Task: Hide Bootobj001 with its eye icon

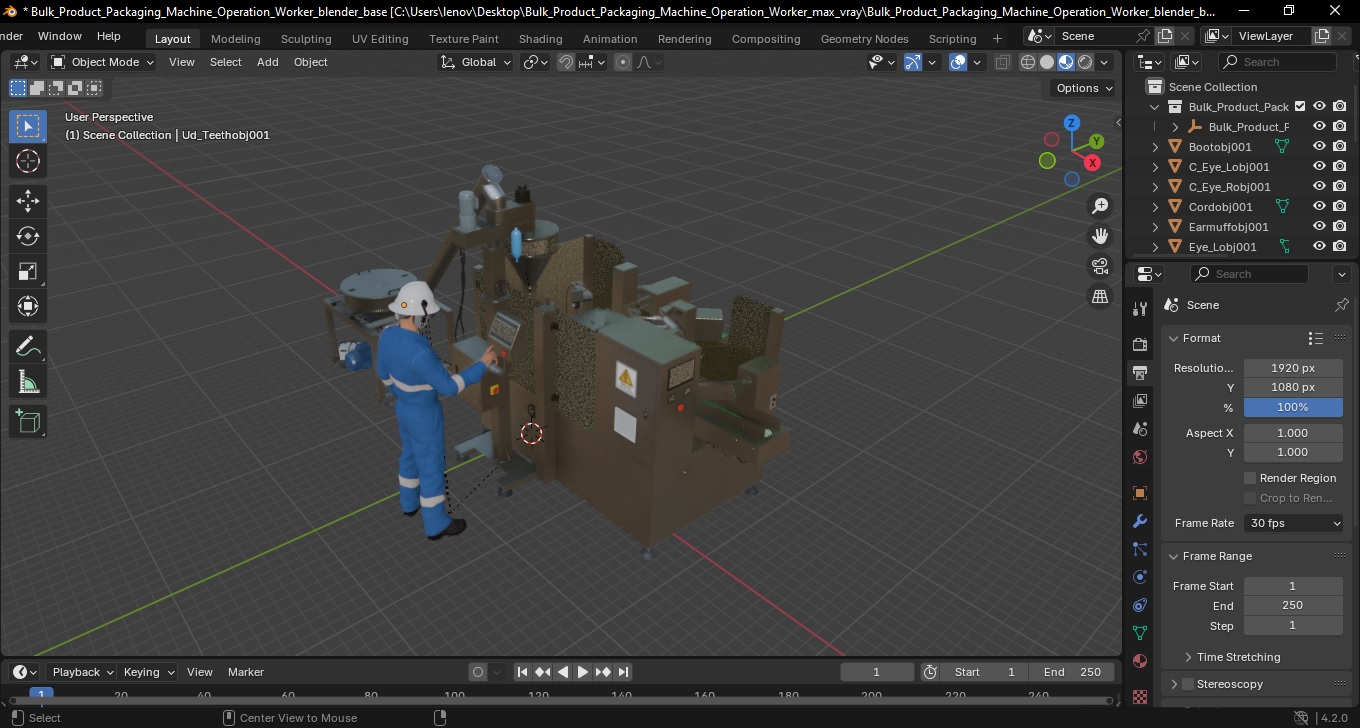Action: 1319,146
